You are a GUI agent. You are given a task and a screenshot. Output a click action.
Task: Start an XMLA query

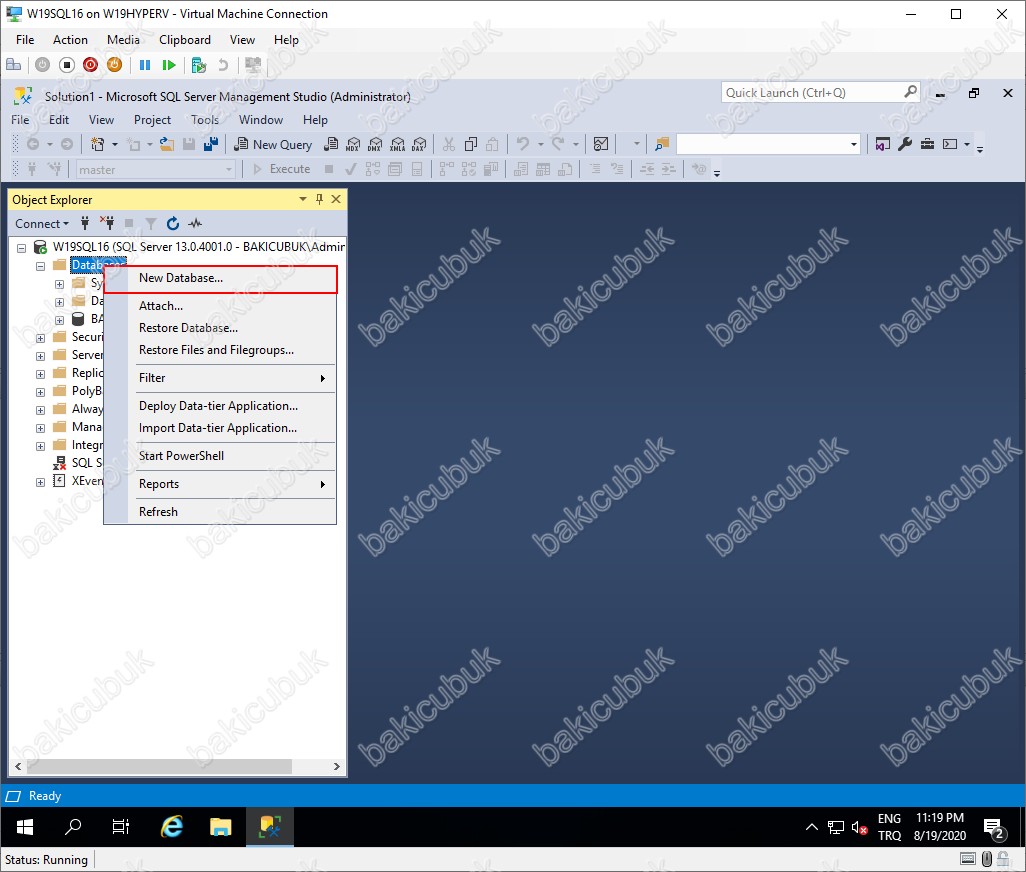tap(397, 145)
